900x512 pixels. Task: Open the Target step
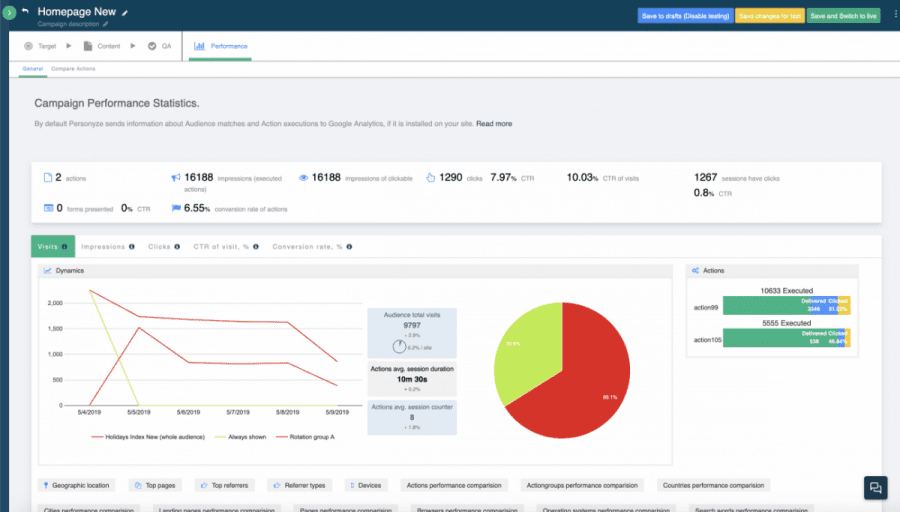point(40,46)
